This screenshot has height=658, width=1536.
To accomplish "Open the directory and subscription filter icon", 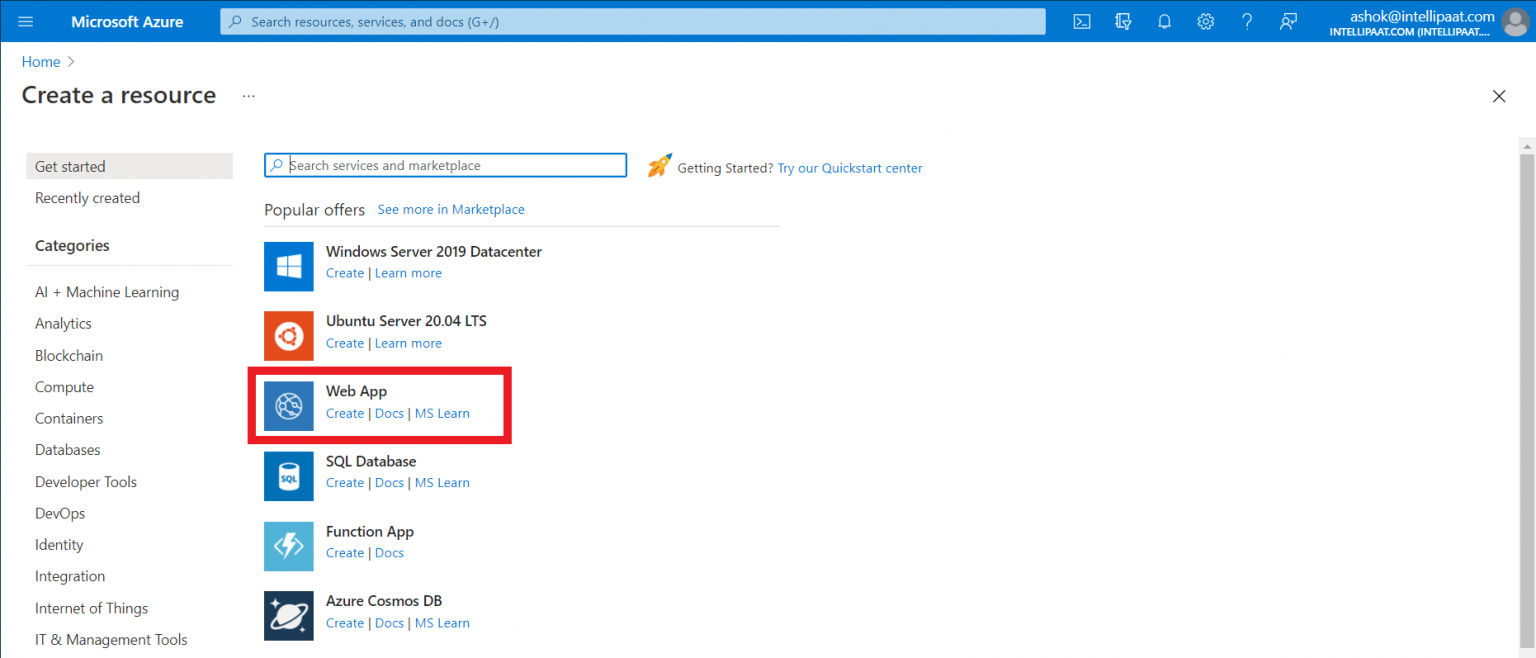I will click(x=1123, y=20).
